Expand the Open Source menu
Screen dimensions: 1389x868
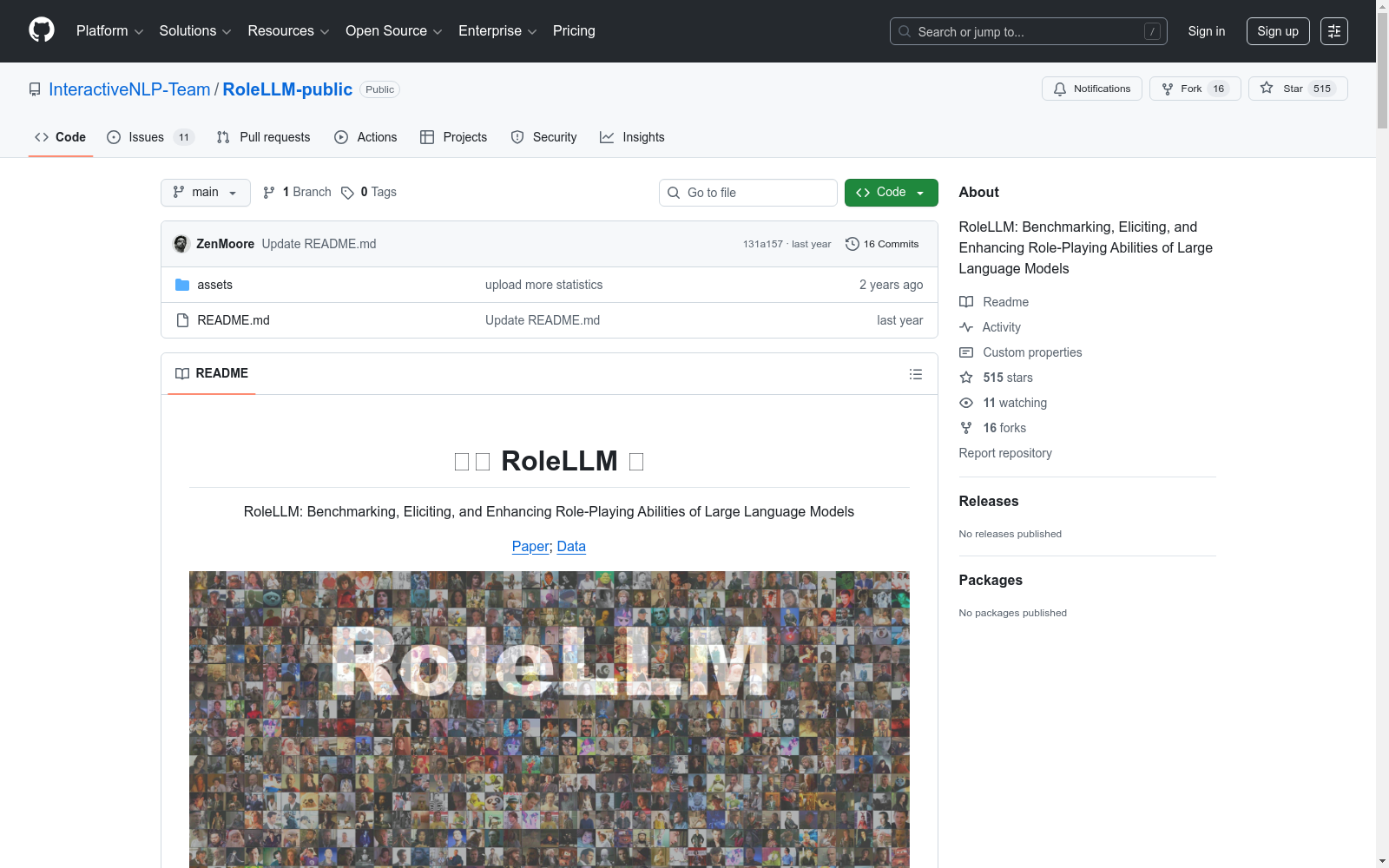[x=394, y=31]
